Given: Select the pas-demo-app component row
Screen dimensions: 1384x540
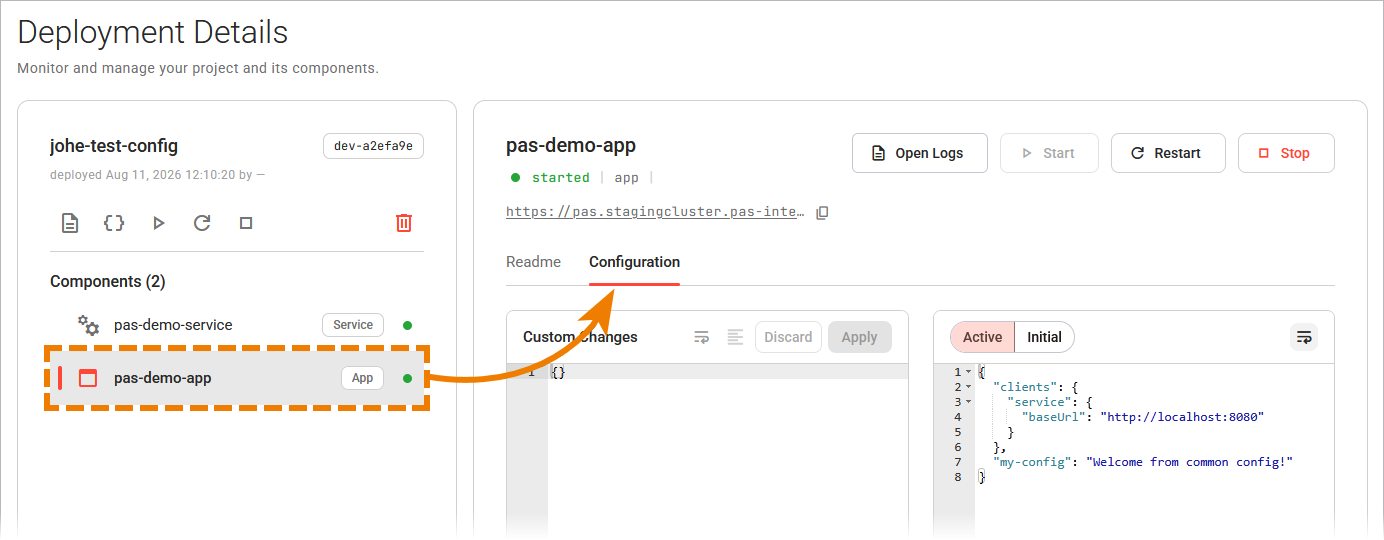Looking at the screenshot, I should [237, 378].
